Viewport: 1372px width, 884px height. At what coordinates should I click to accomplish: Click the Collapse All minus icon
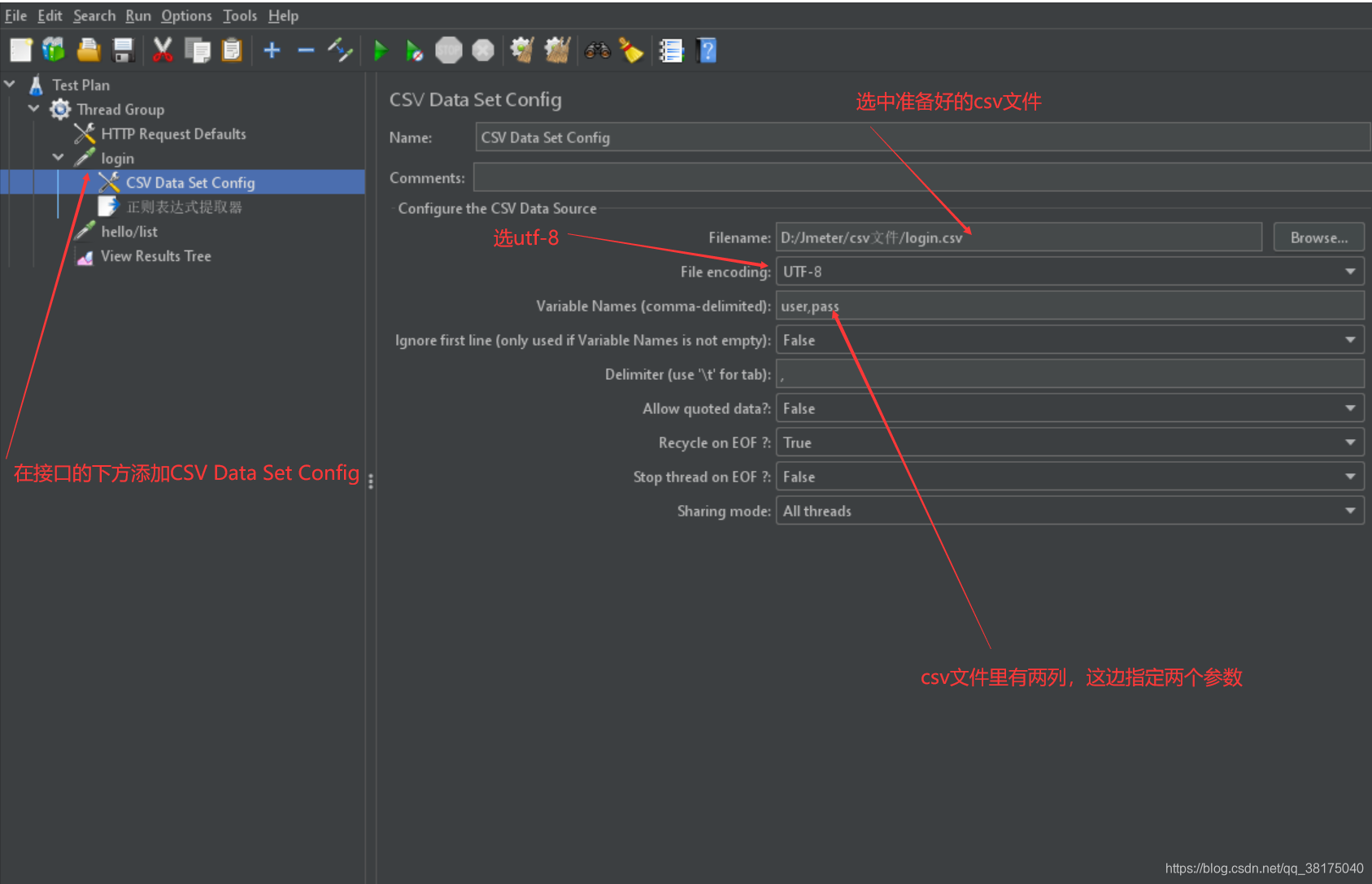pyautogui.click(x=306, y=50)
